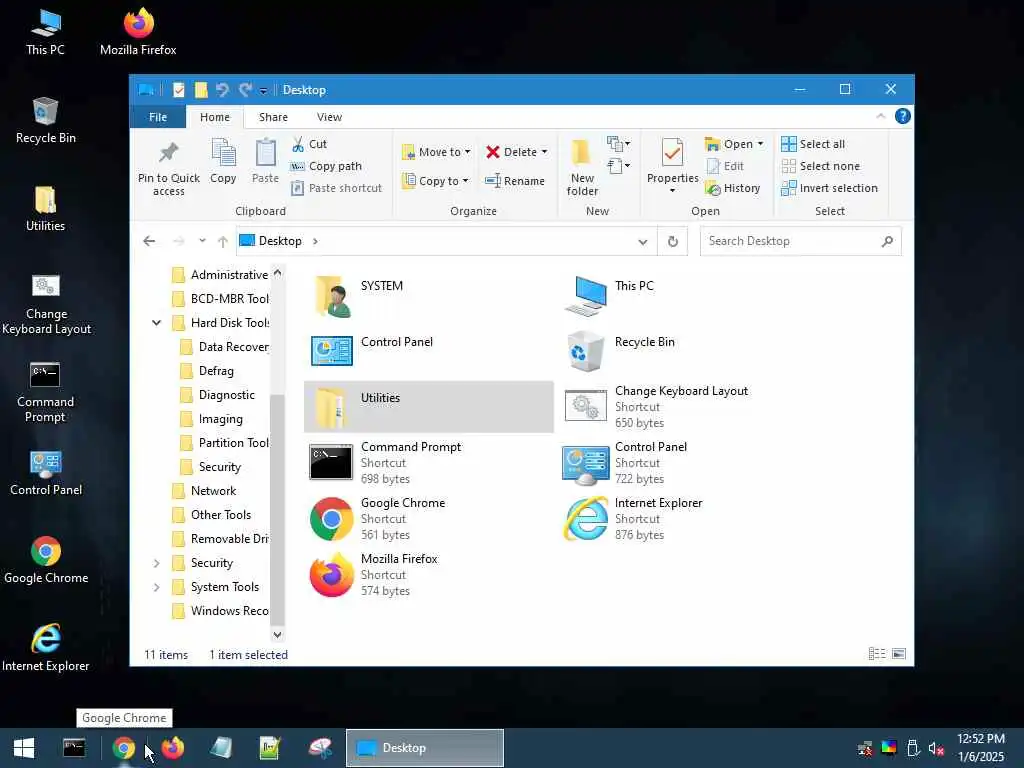The image size is (1024, 768).
Task: Click the Refresh button
Action: (x=673, y=242)
